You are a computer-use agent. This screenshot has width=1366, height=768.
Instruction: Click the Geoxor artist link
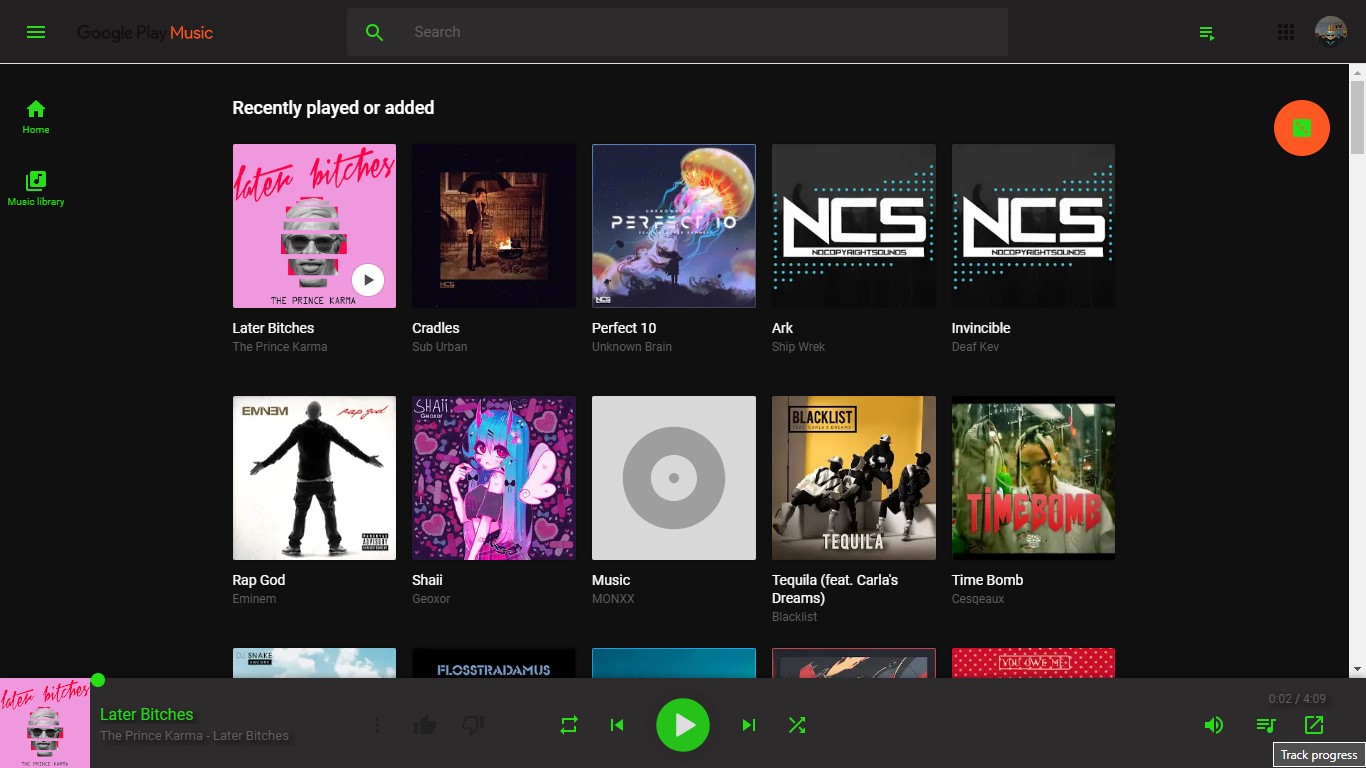(x=431, y=599)
